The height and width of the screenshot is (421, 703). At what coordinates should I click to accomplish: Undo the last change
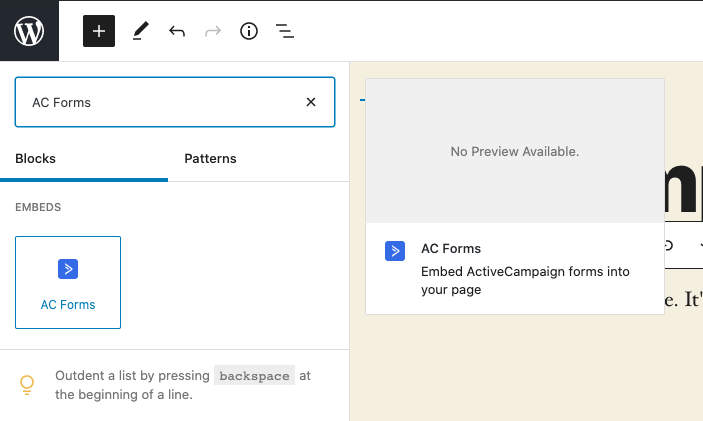pyautogui.click(x=177, y=31)
